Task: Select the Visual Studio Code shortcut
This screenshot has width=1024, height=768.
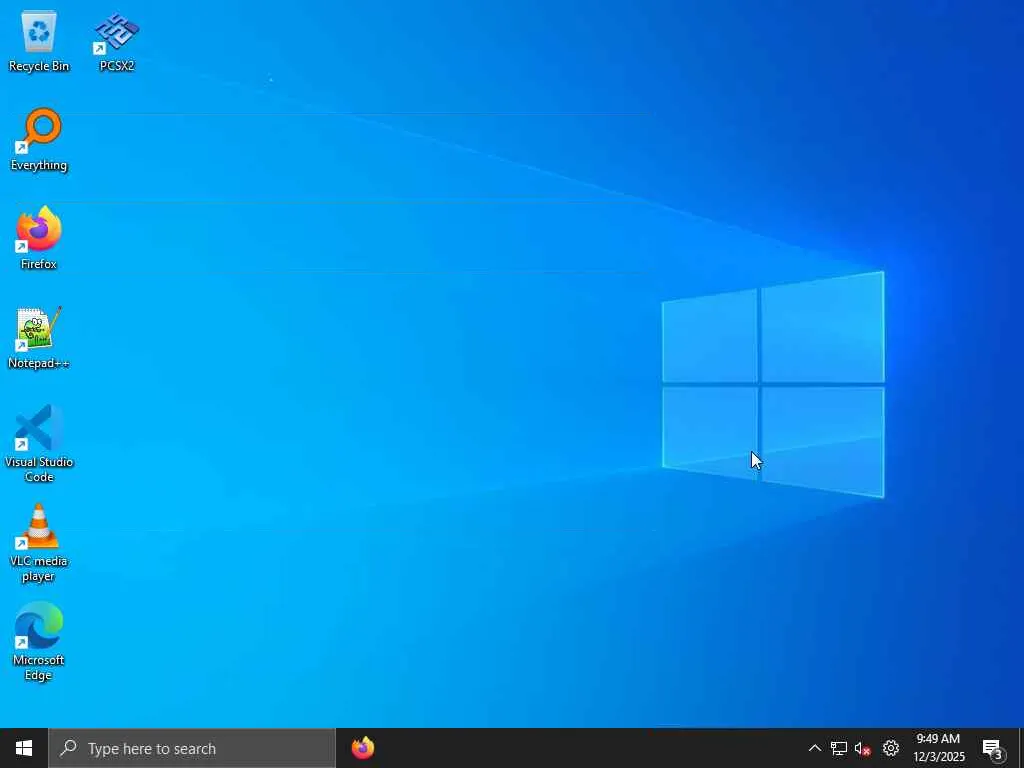Action: (x=39, y=443)
